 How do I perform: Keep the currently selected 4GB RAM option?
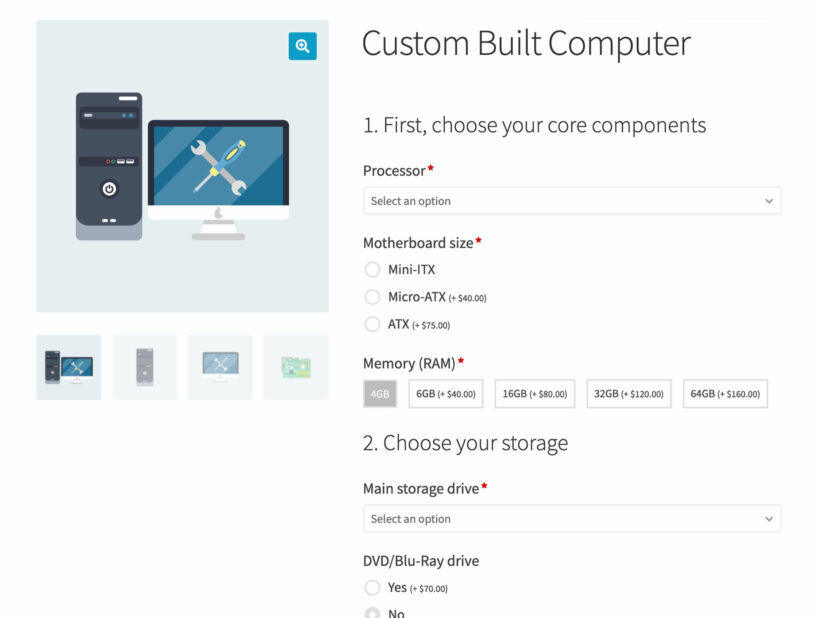pyautogui.click(x=379, y=393)
